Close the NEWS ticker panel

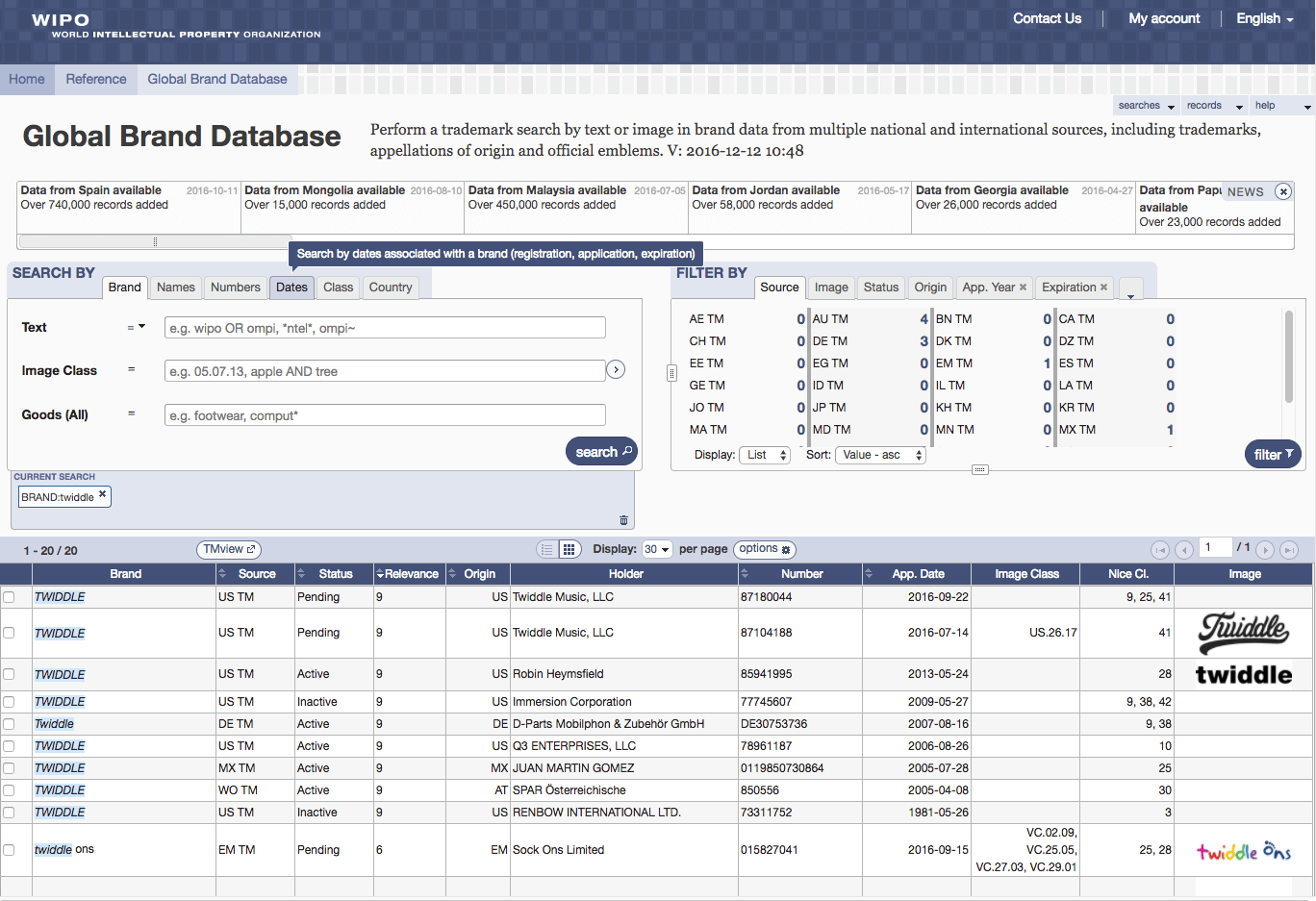coord(1283,191)
